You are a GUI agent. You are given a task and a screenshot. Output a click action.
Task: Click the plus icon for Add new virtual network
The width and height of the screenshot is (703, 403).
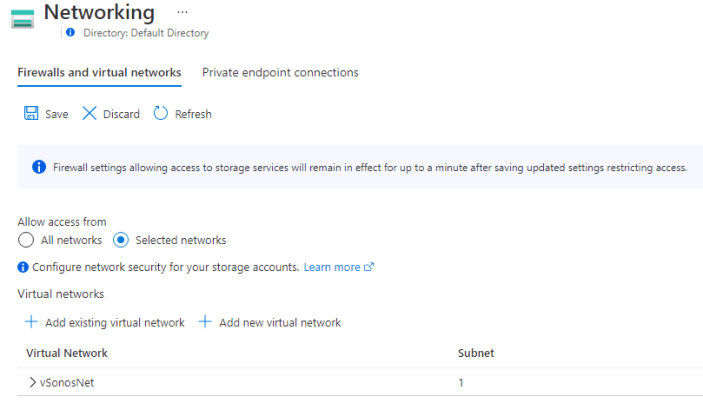click(205, 322)
